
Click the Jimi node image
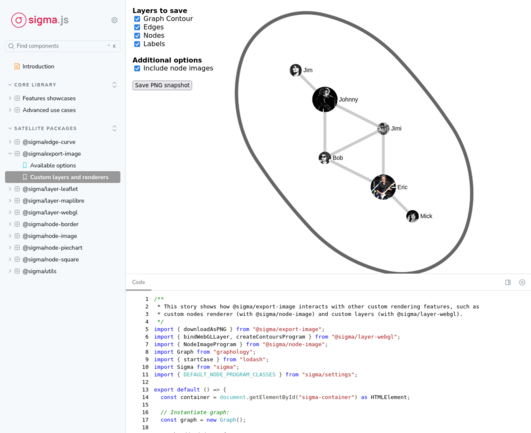coord(383,129)
